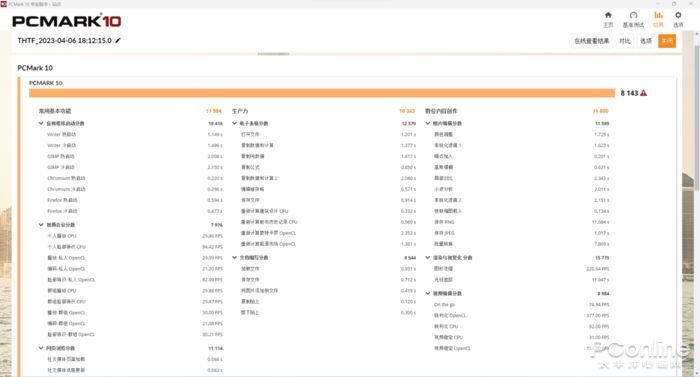Viewport: 700px width, 377px height.
Task: Click the 选项 button beside 对比
Action: [646, 41]
